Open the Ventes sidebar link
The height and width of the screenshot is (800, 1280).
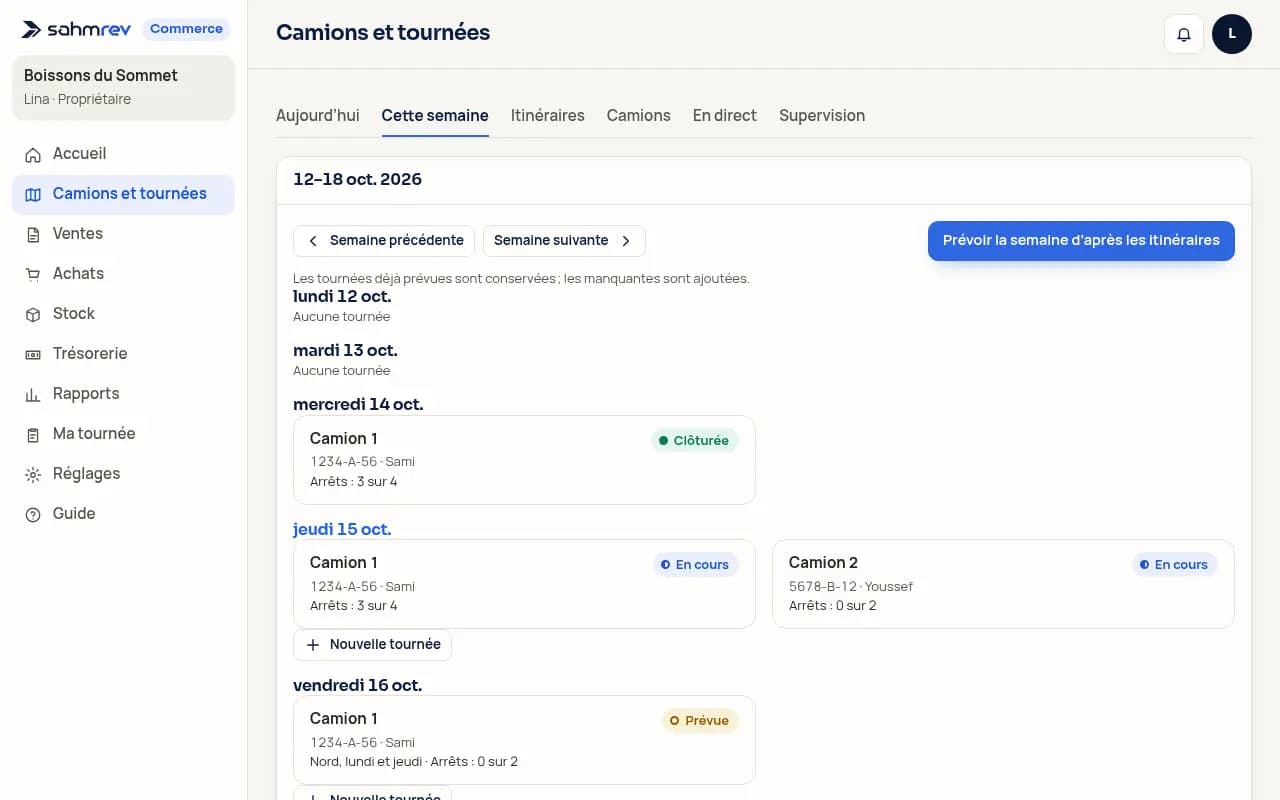click(x=123, y=234)
